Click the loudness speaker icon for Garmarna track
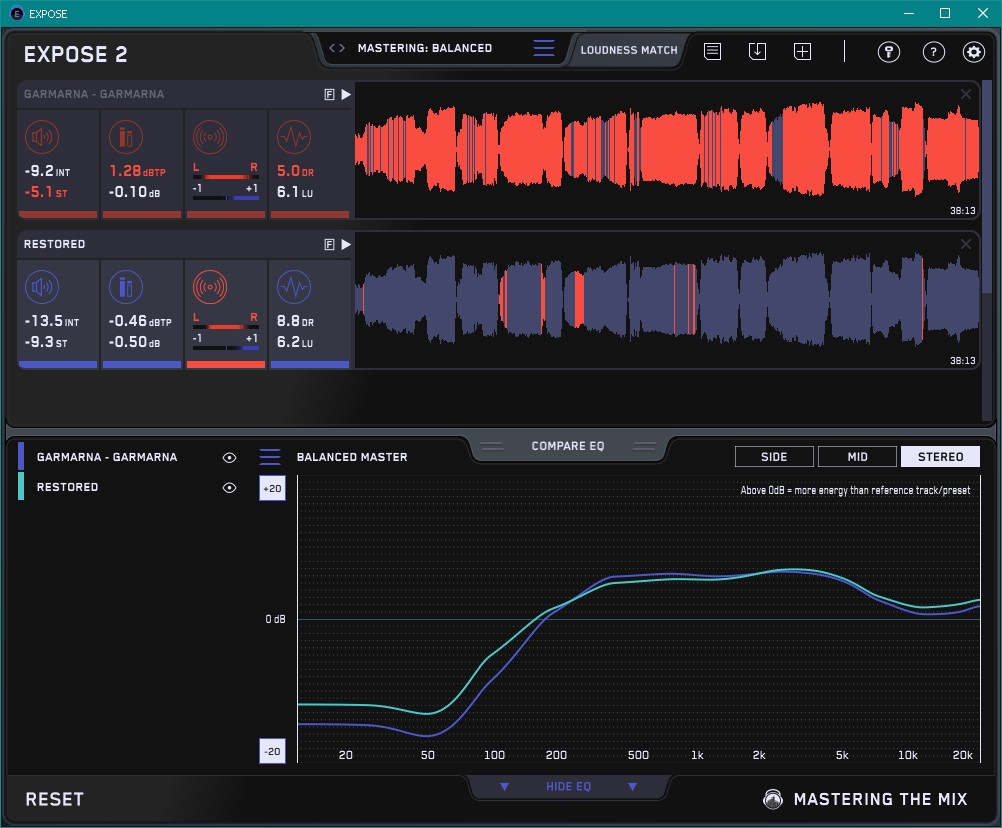The width and height of the screenshot is (1002, 828). click(41, 137)
